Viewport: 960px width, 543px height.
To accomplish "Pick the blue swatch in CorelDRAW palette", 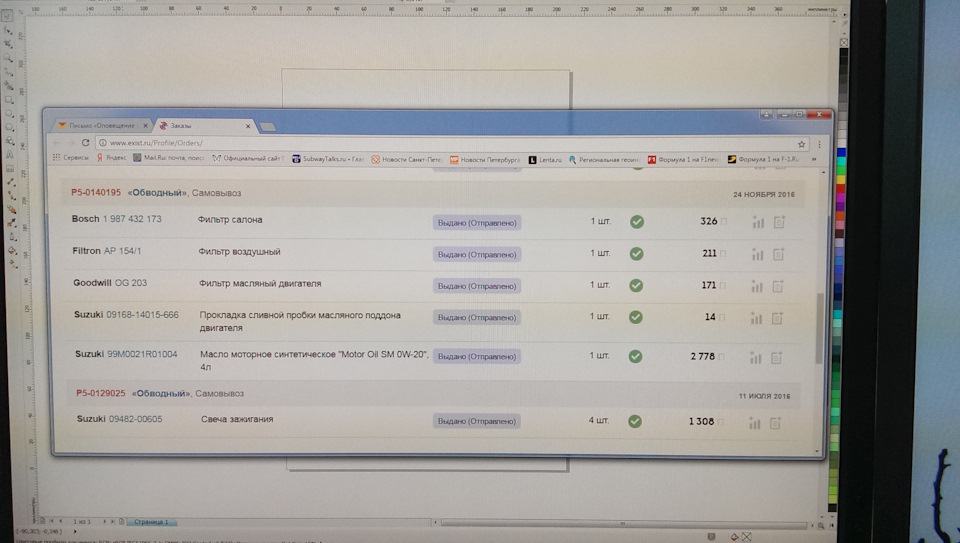I will point(841,152).
